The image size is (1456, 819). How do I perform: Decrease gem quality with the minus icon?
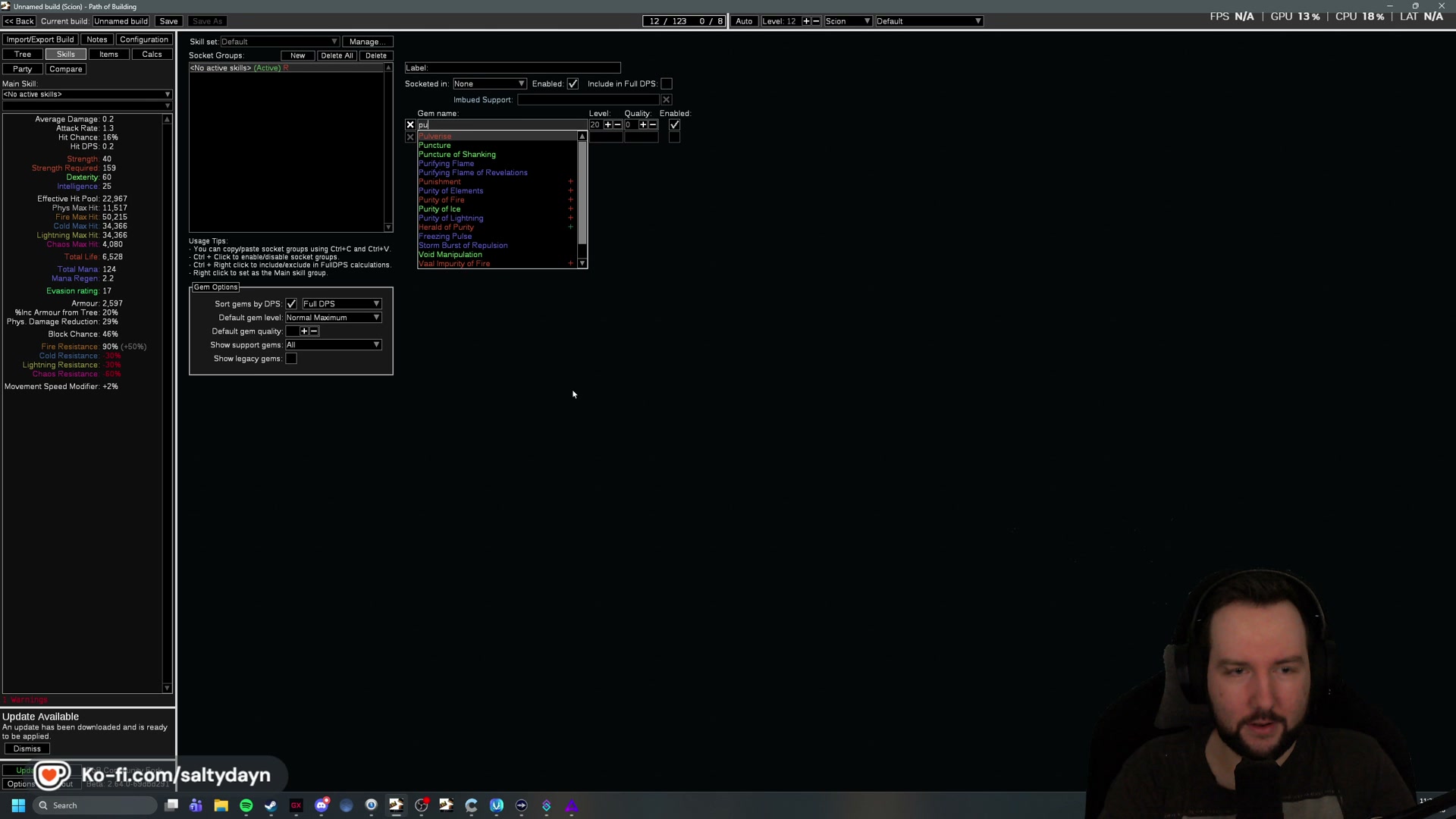tap(653, 125)
